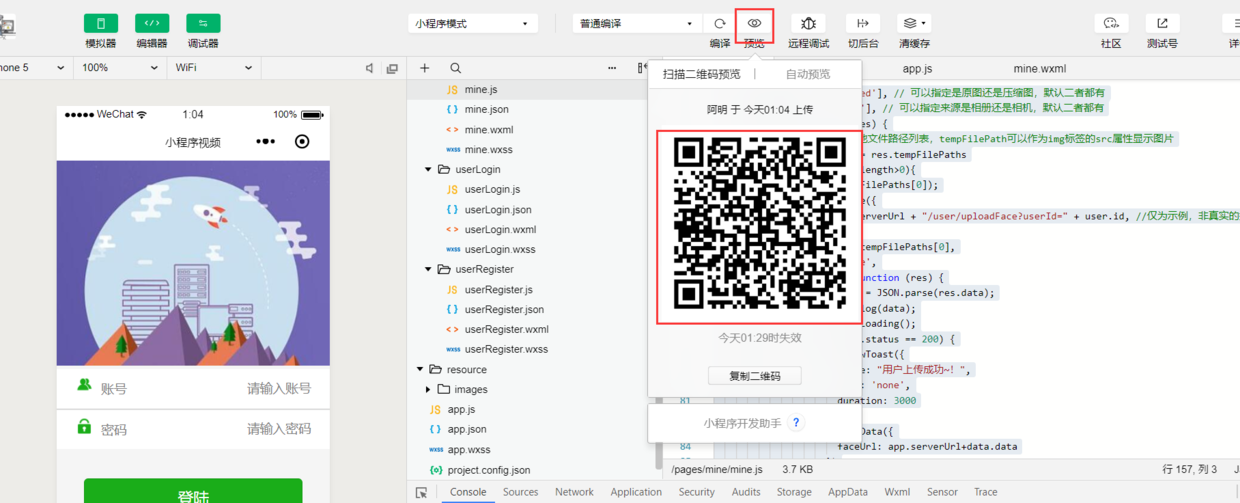This screenshot has height=503, width=1240.
Task: Click the 小程序开发助手 help question icon
Action: coord(797,423)
